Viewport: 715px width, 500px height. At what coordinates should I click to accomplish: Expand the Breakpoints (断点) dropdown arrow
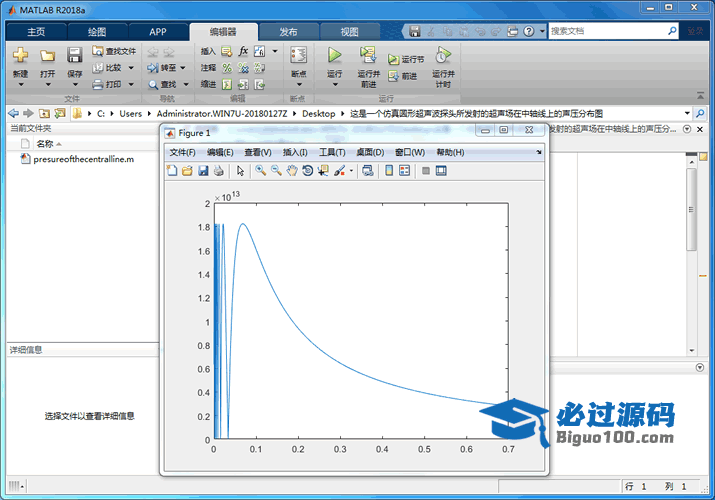[x=299, y=84]
